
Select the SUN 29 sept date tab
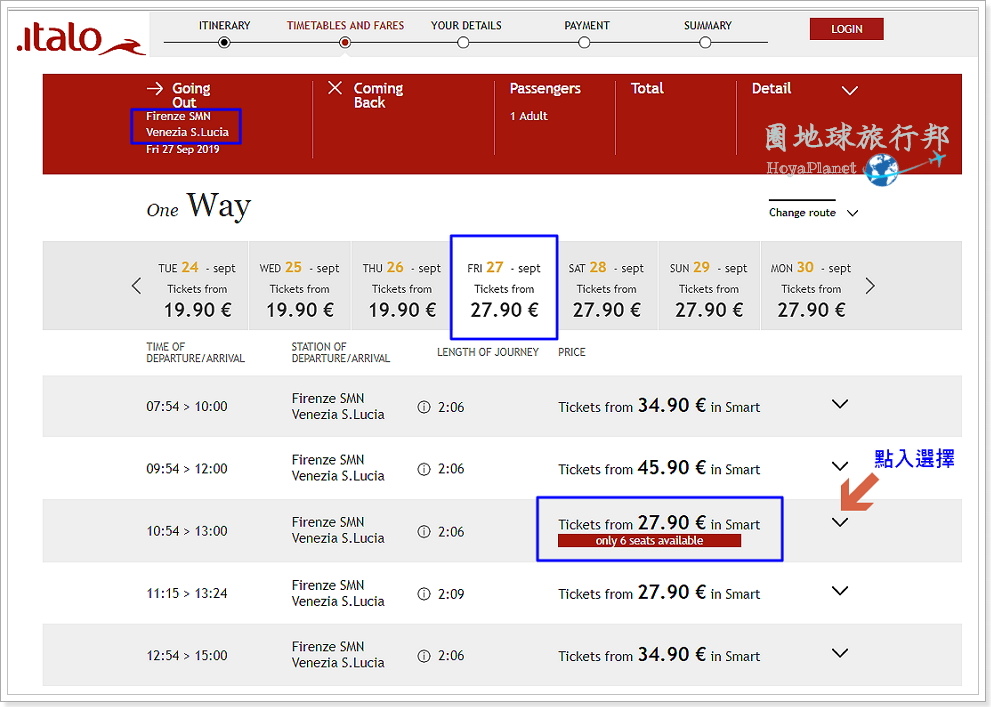point(709,286)
